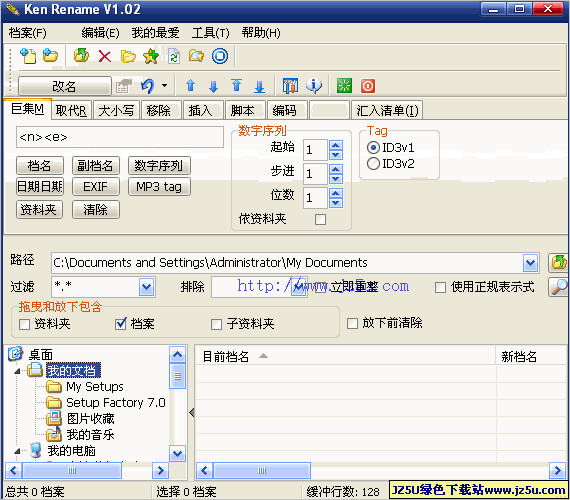Click the browse folder icon next to path
Image resolution: width=570 pixels, height=500 pixels.
tap(558, 263)
